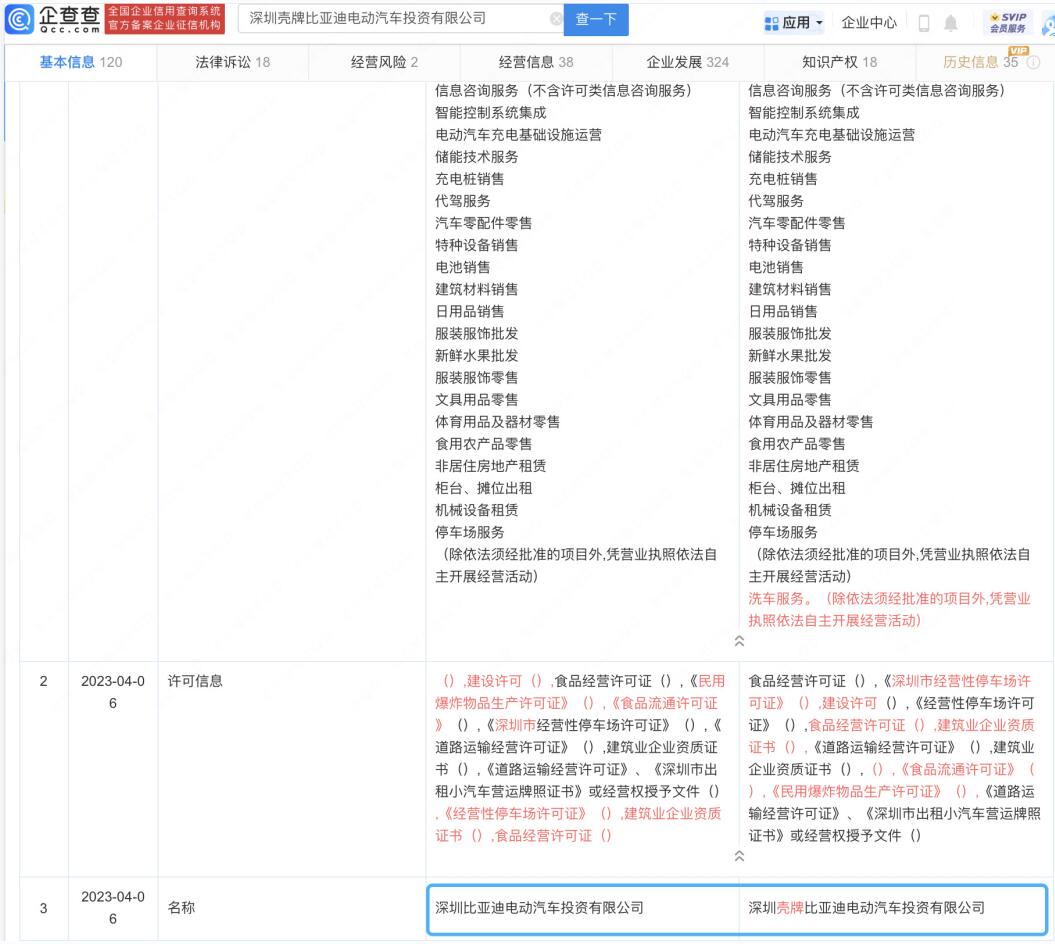Expand the 应用 dropdown arrow
The image size is (1055, 944).
(x=819, y=23)
